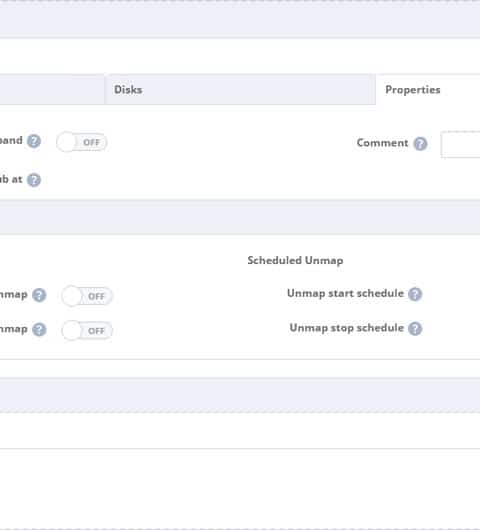This screenshot has height=530, width=480.
Task: Toggle the OFF switch next to 'band'
Action: pyautogui.click(x=81, y=142)
